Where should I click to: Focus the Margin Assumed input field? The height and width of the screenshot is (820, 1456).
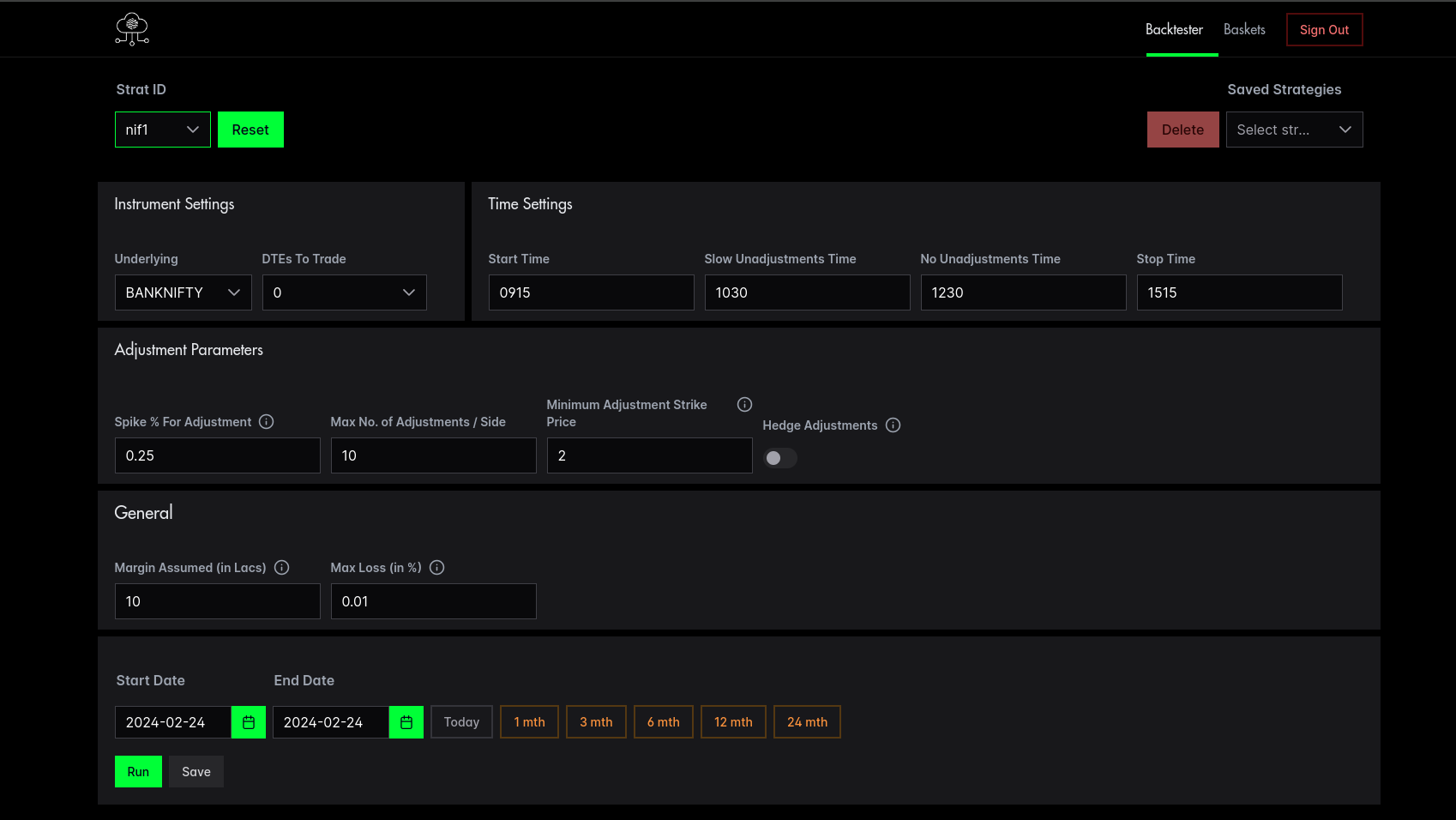(218, 601)
